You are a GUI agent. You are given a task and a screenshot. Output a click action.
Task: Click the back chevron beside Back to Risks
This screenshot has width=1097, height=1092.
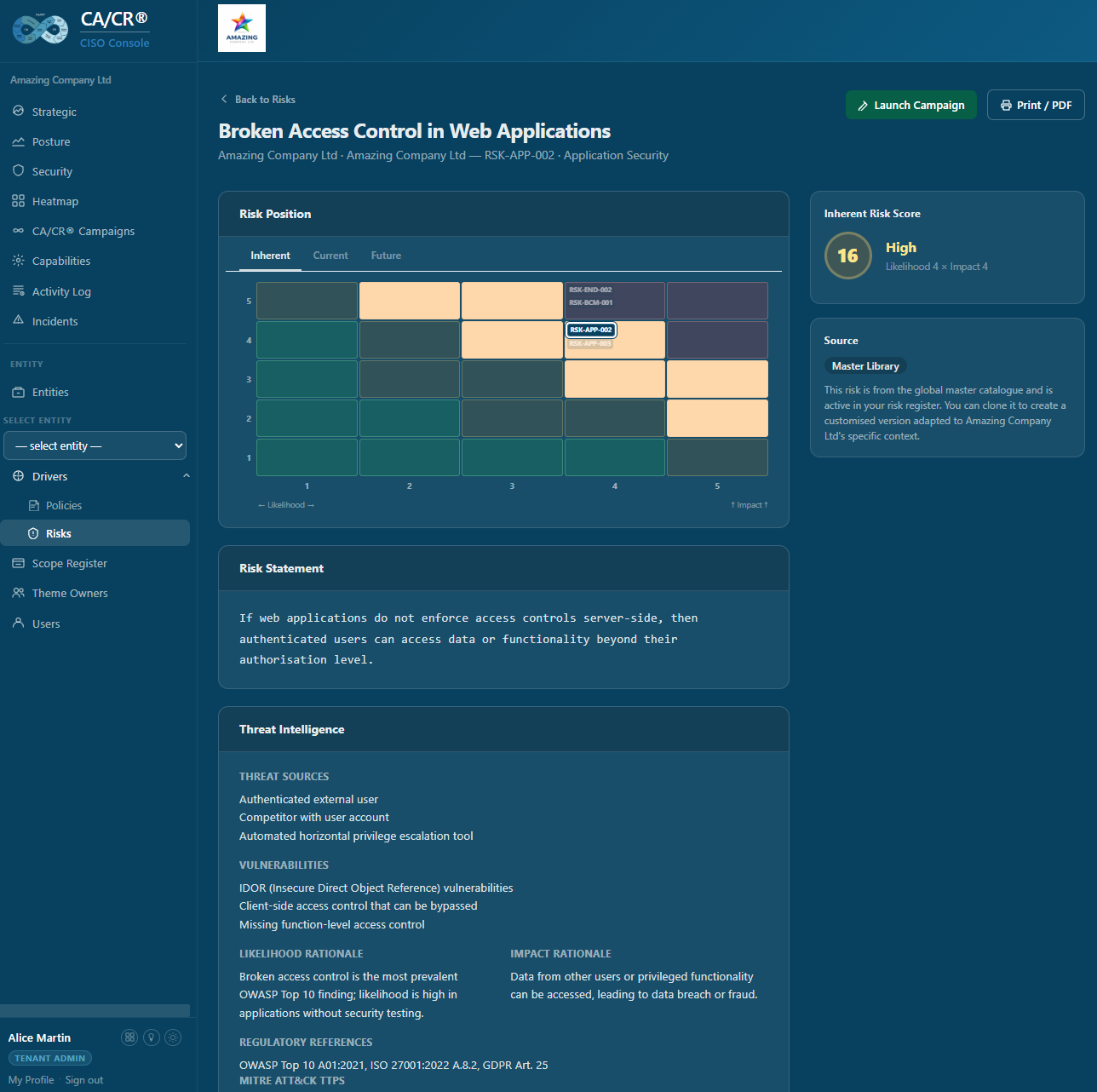[224, 100]
